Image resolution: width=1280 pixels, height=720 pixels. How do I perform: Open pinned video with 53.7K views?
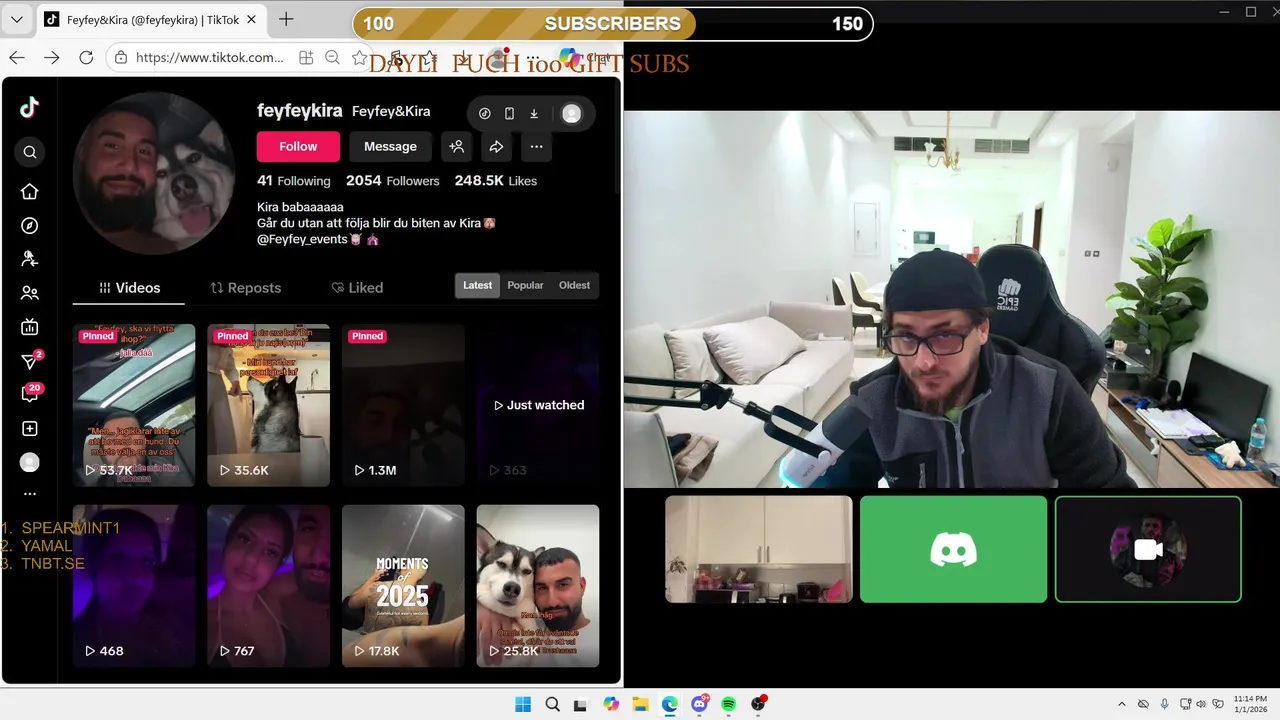(134, 405)
